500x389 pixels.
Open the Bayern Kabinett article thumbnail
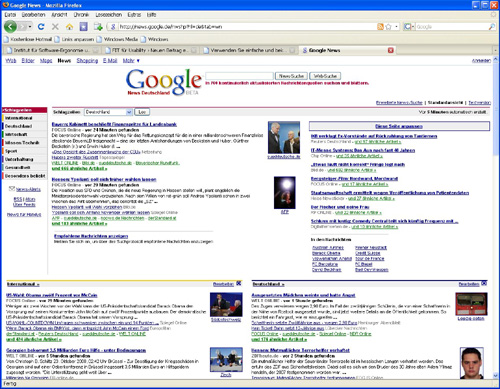point(284,137)
